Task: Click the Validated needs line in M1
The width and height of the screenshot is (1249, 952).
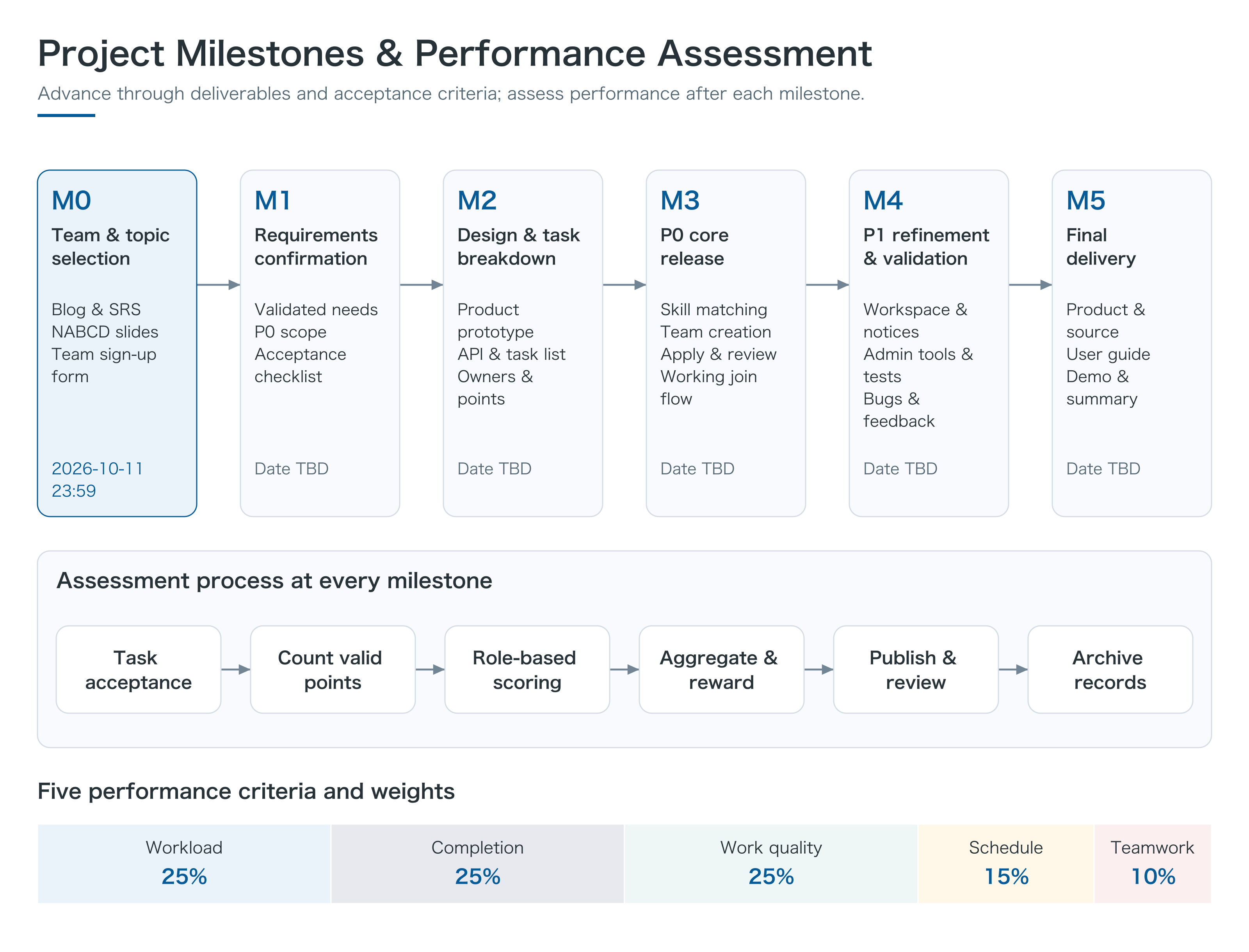Action: pyautogui.click(x=316, y=309)
